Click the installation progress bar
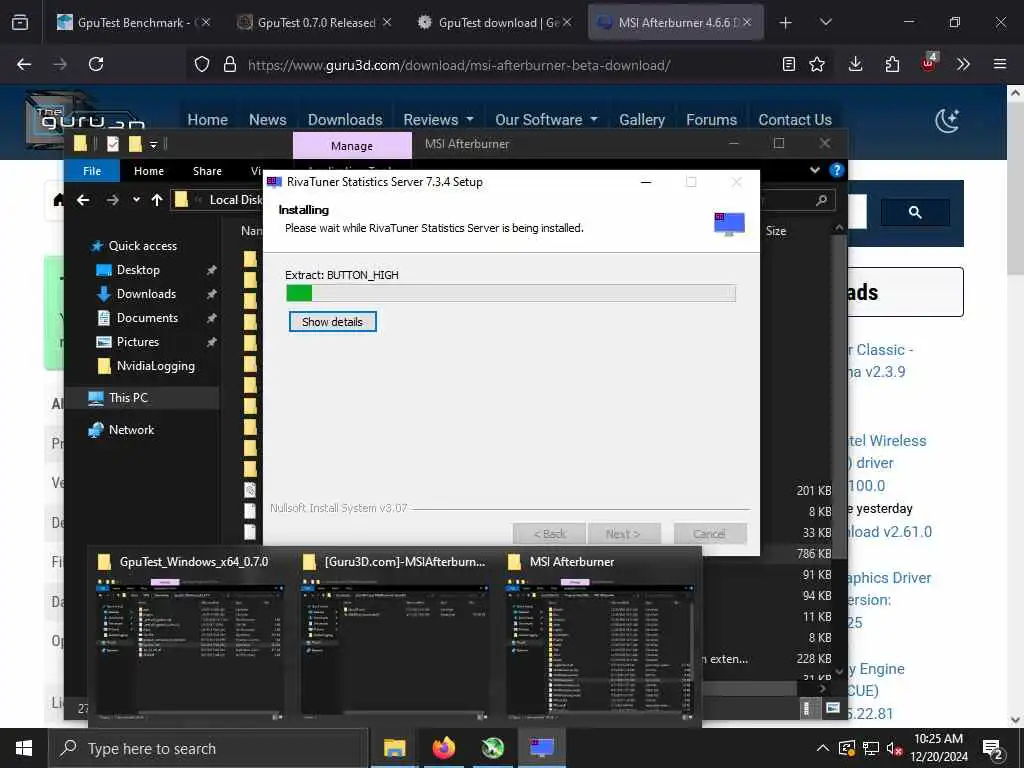The width and height of the screenshot is (1024, 768). (x=511, y=293)
